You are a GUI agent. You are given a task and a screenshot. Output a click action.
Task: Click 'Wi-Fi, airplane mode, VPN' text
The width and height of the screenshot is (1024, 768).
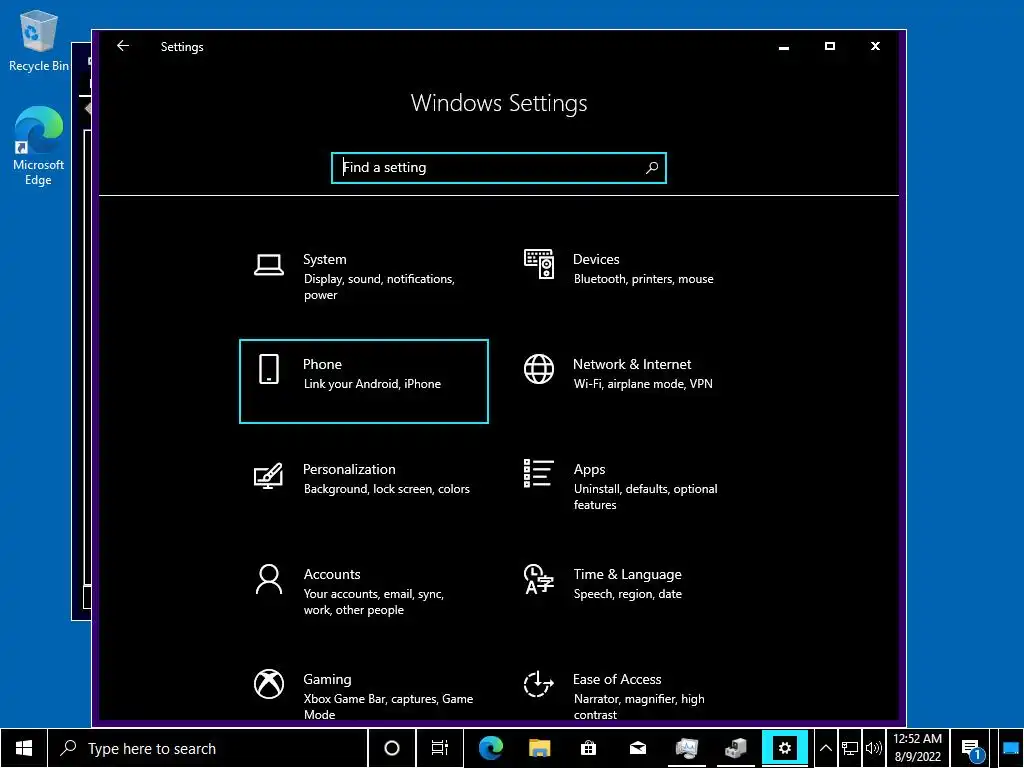[x=643, y=384]
